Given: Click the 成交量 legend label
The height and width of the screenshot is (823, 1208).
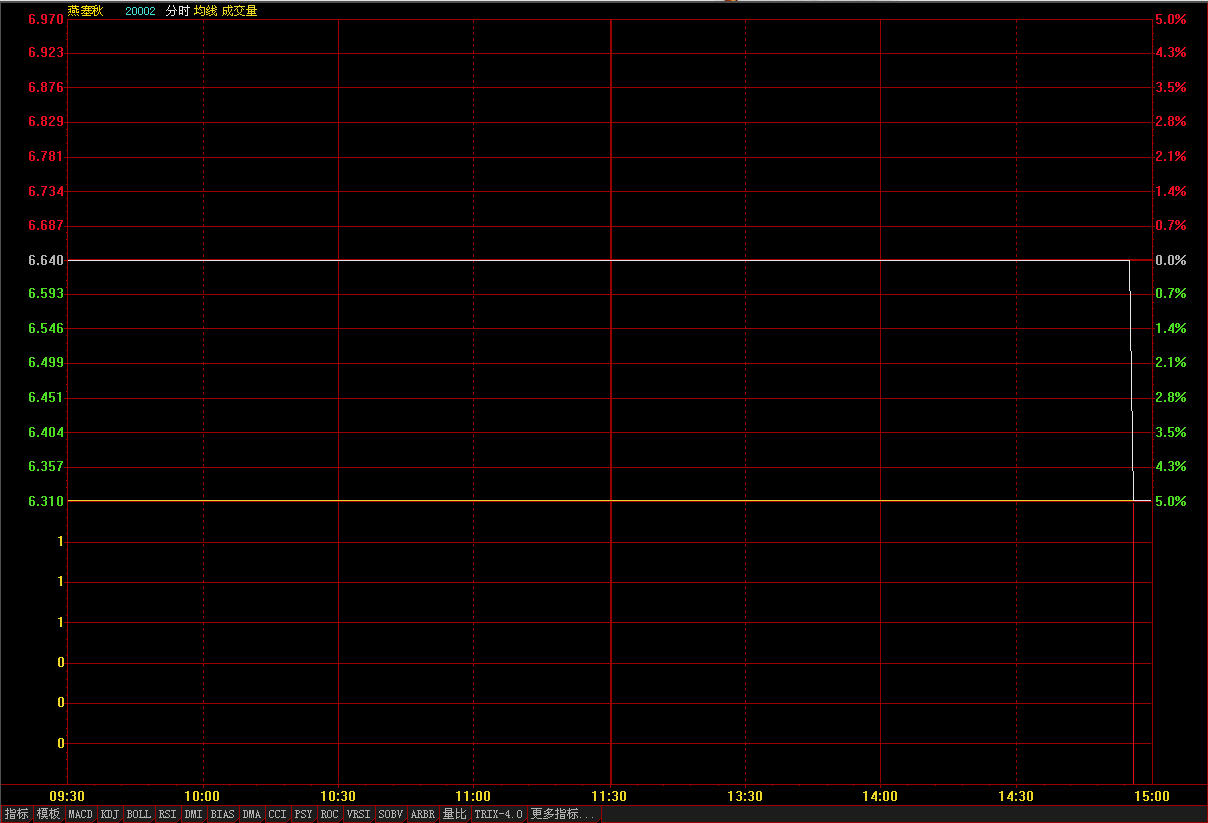Looking at the screenshot, I should [x=240, y=11].
